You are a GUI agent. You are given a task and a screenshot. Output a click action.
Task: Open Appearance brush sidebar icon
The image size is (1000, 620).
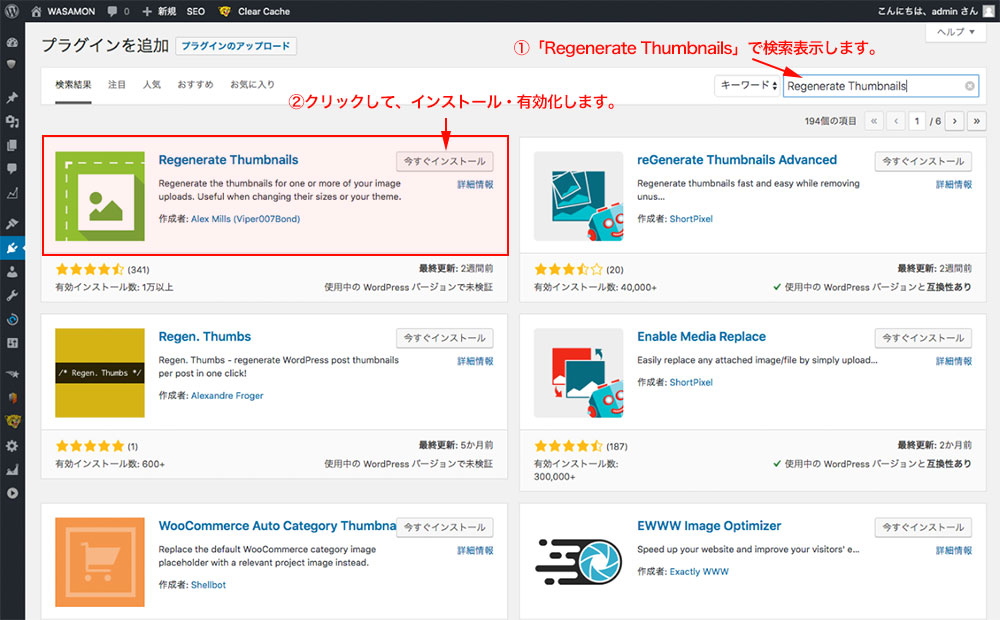coord(12,223)
